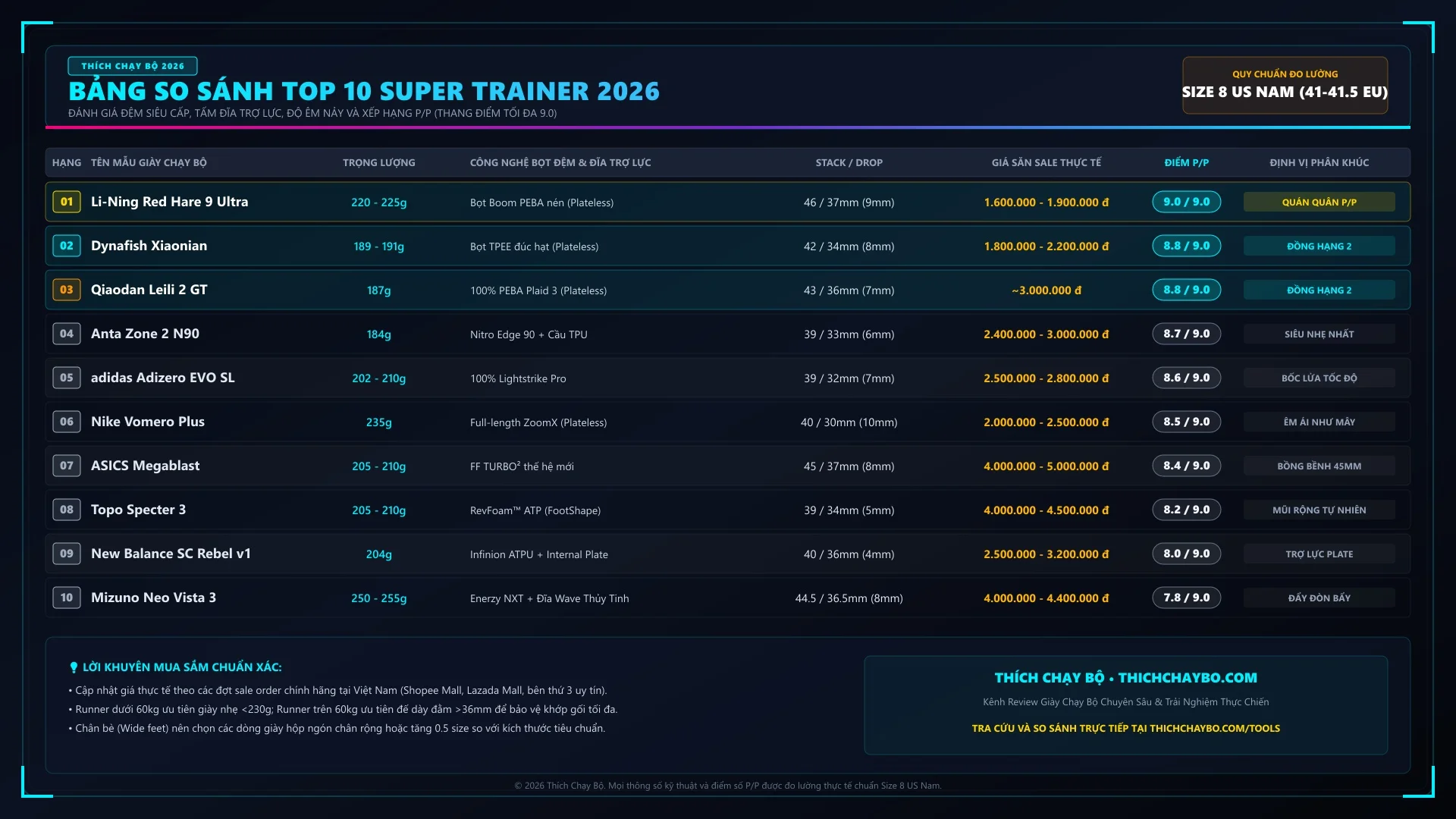
Task: Click the 220 - 225g weight value
Action: tap(379, 202)
